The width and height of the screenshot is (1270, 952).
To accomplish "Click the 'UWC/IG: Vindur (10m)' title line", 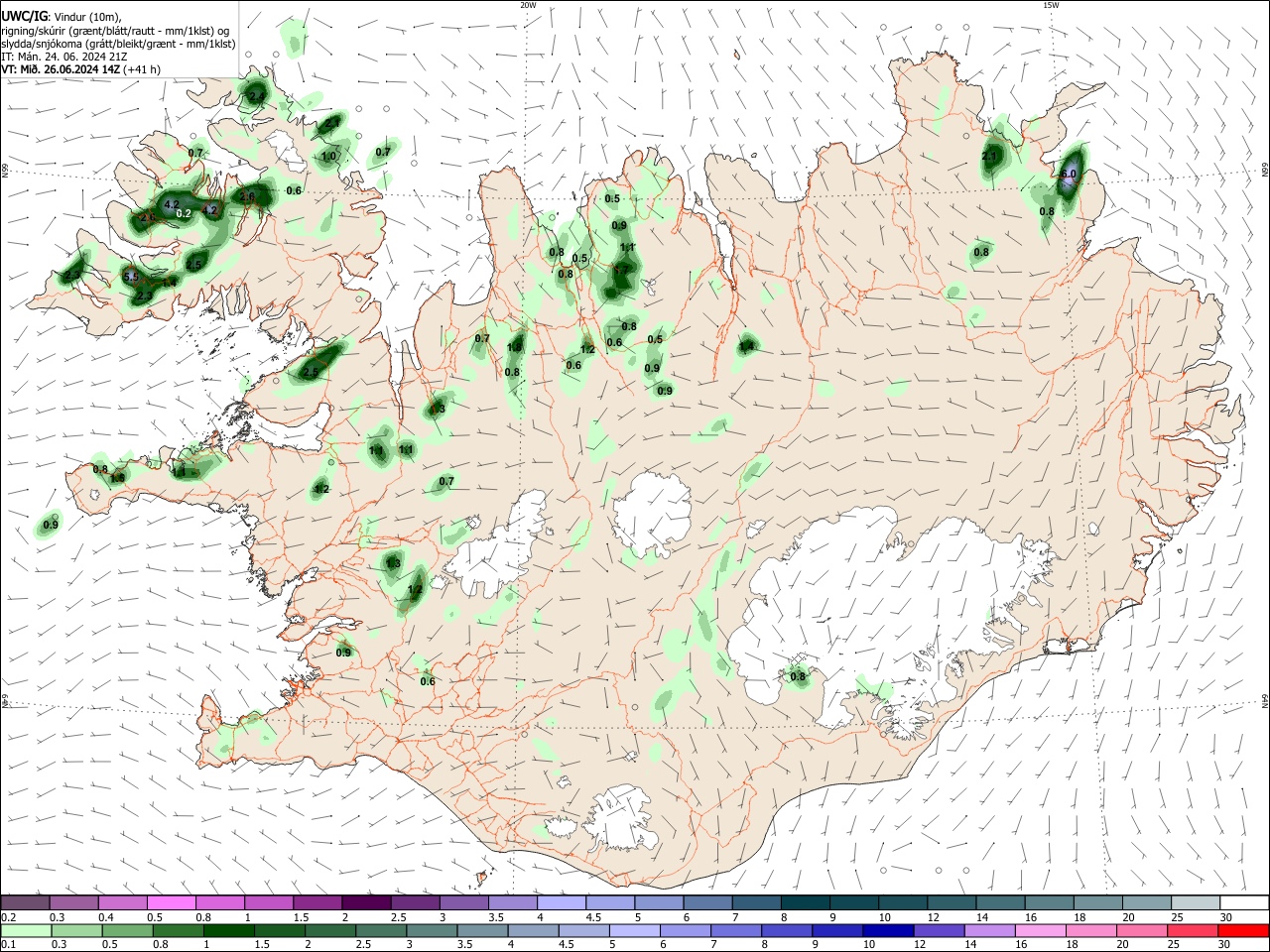I will [62, 17].
